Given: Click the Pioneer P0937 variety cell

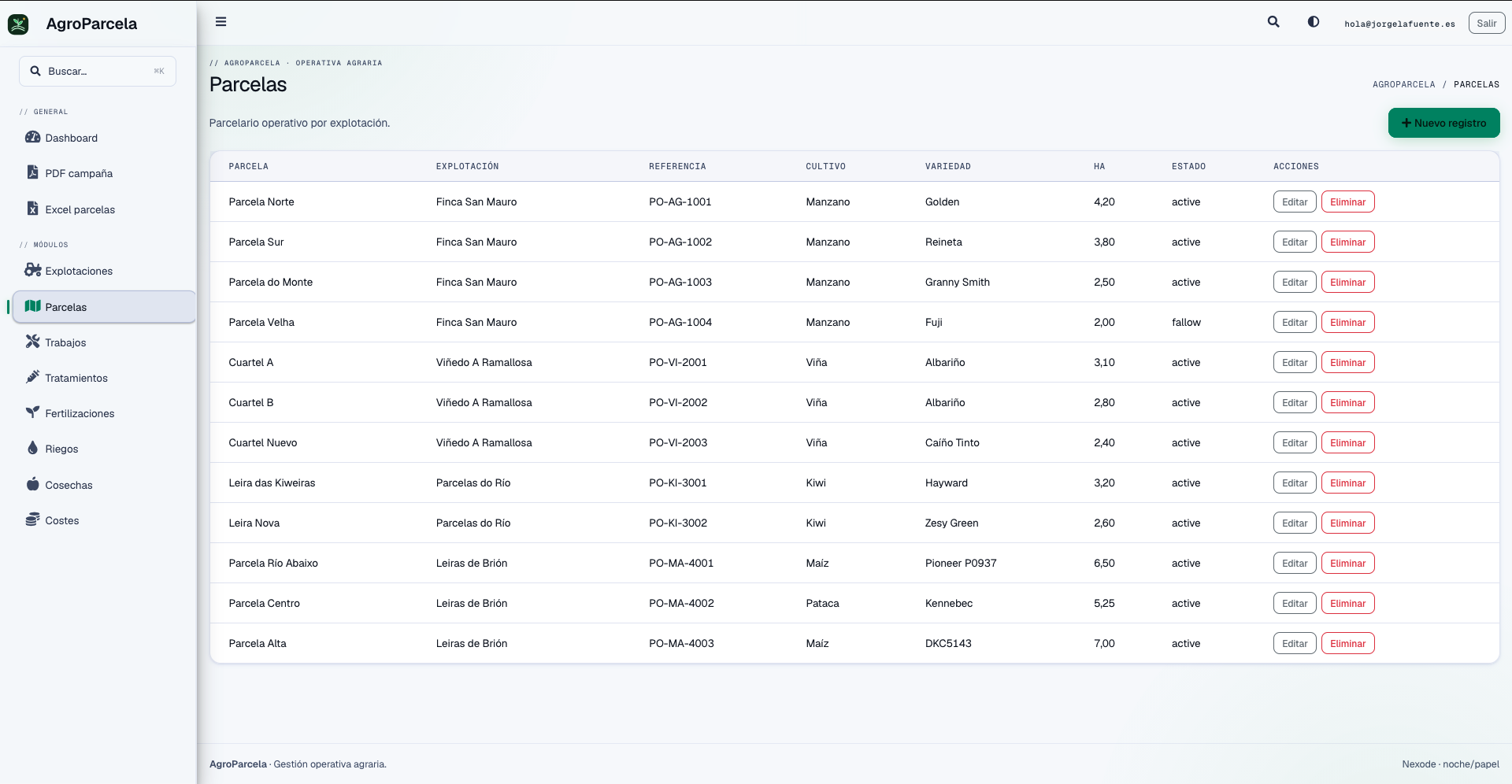Looking at the screenshot, I should (961, 563).
